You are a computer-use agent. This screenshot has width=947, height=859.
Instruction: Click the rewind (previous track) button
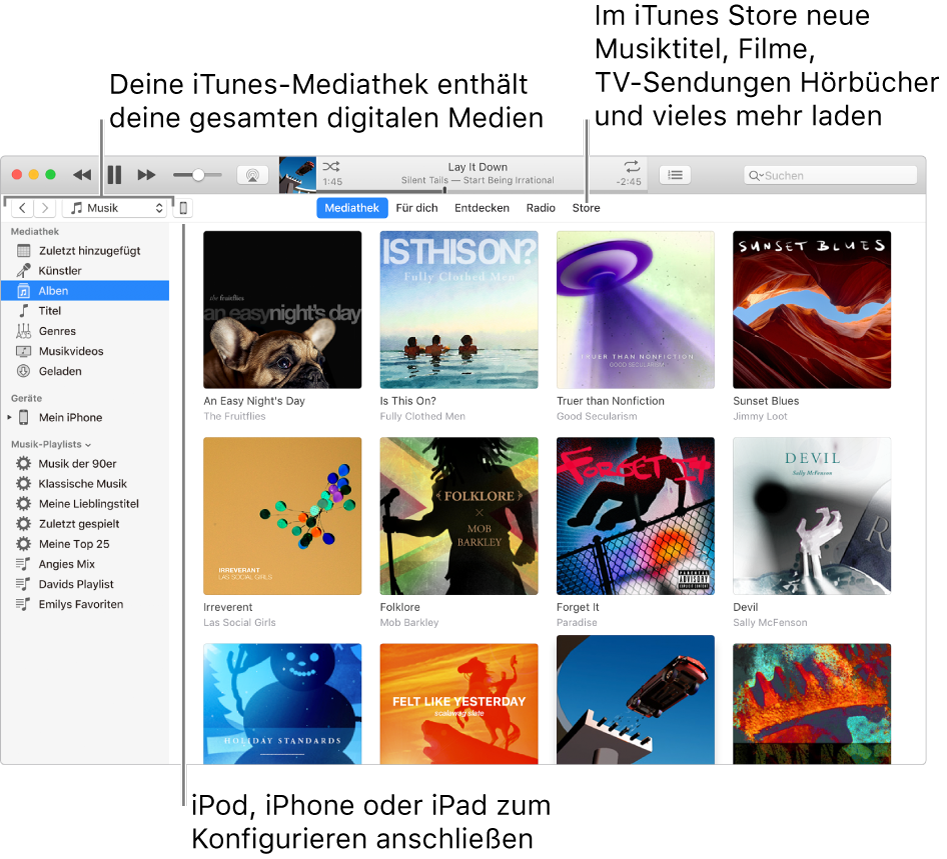82,175
